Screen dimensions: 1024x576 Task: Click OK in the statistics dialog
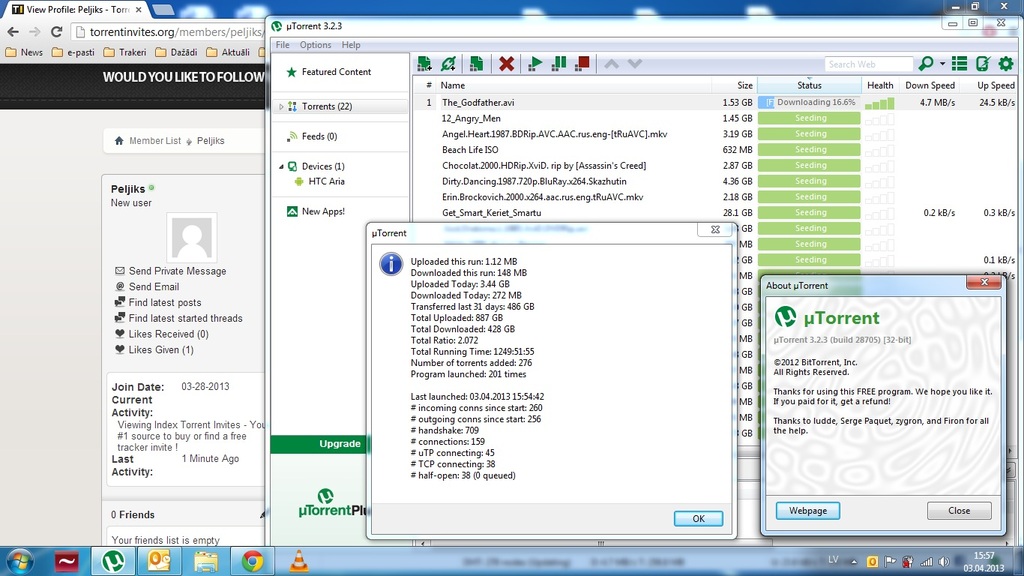pos(698,518)
